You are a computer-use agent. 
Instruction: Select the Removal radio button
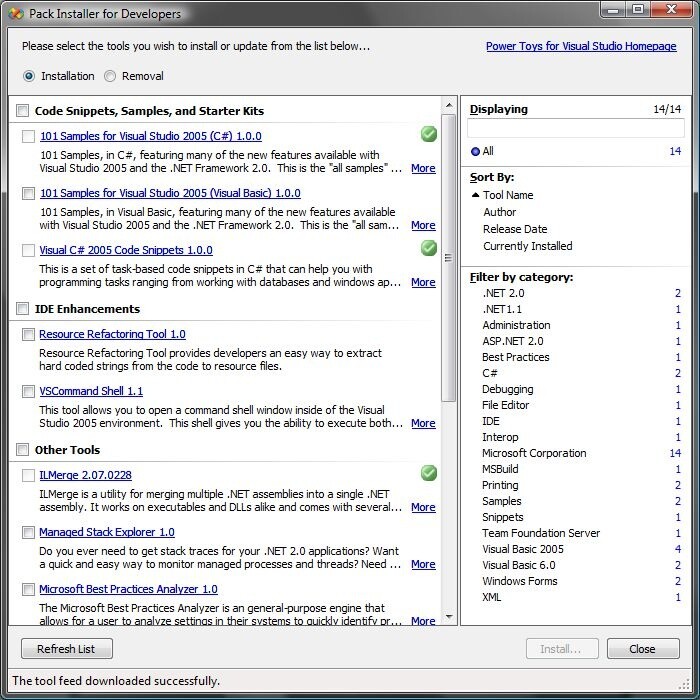(110, 76)
